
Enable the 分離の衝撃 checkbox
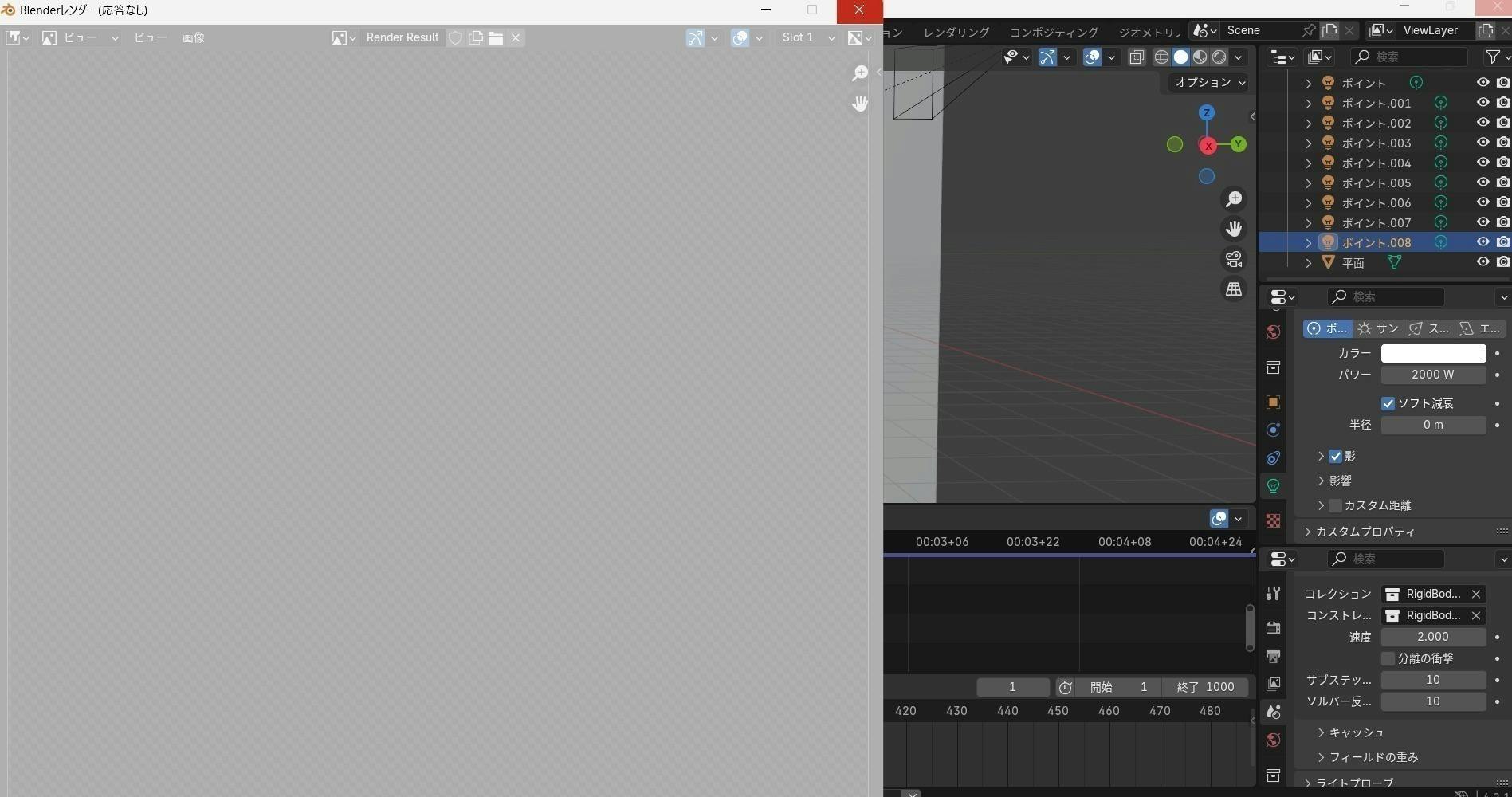coord(1388,658)
